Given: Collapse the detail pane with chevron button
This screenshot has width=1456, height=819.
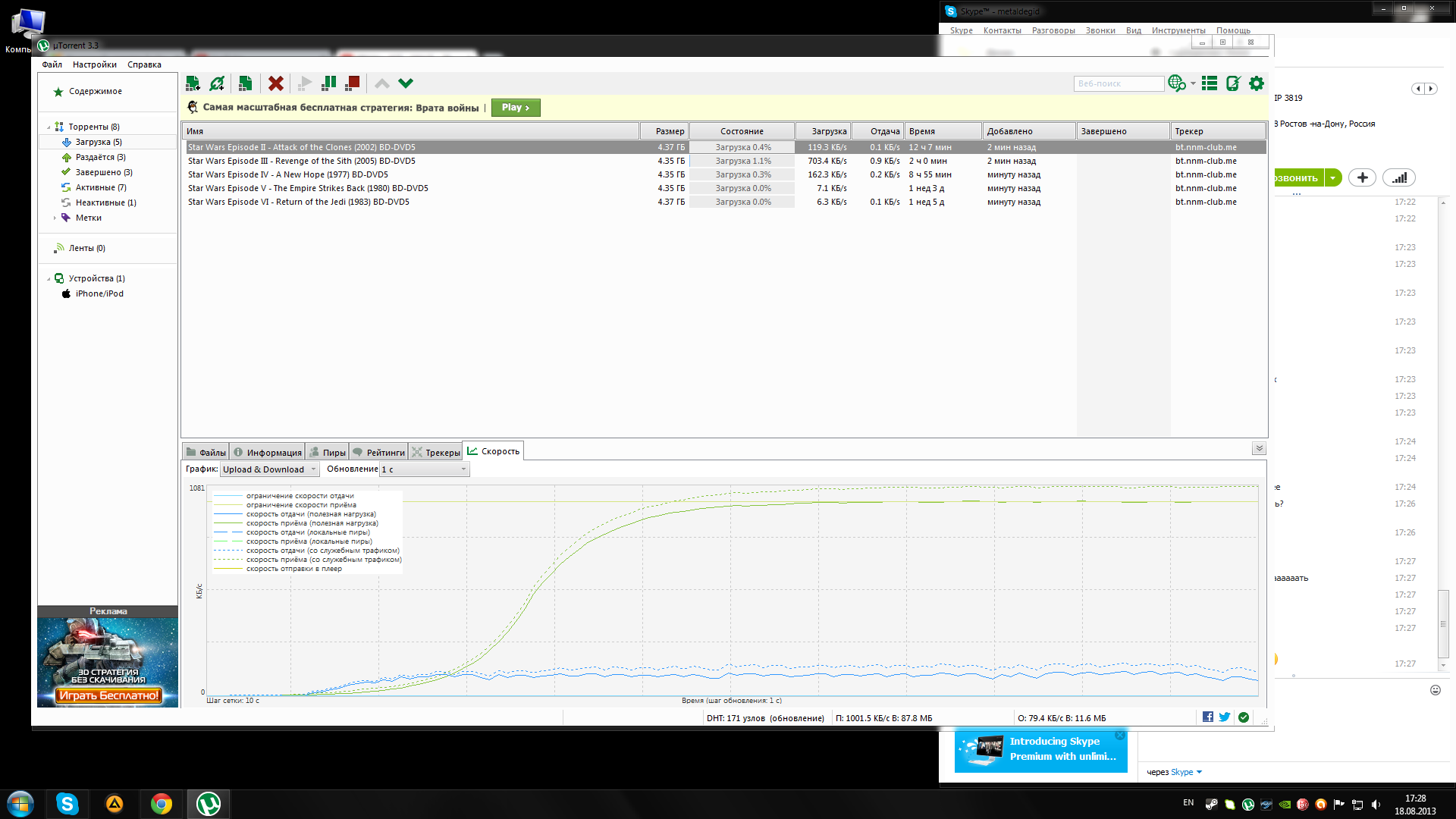Looking at the screenshot, I should [x=1259, y=449].
